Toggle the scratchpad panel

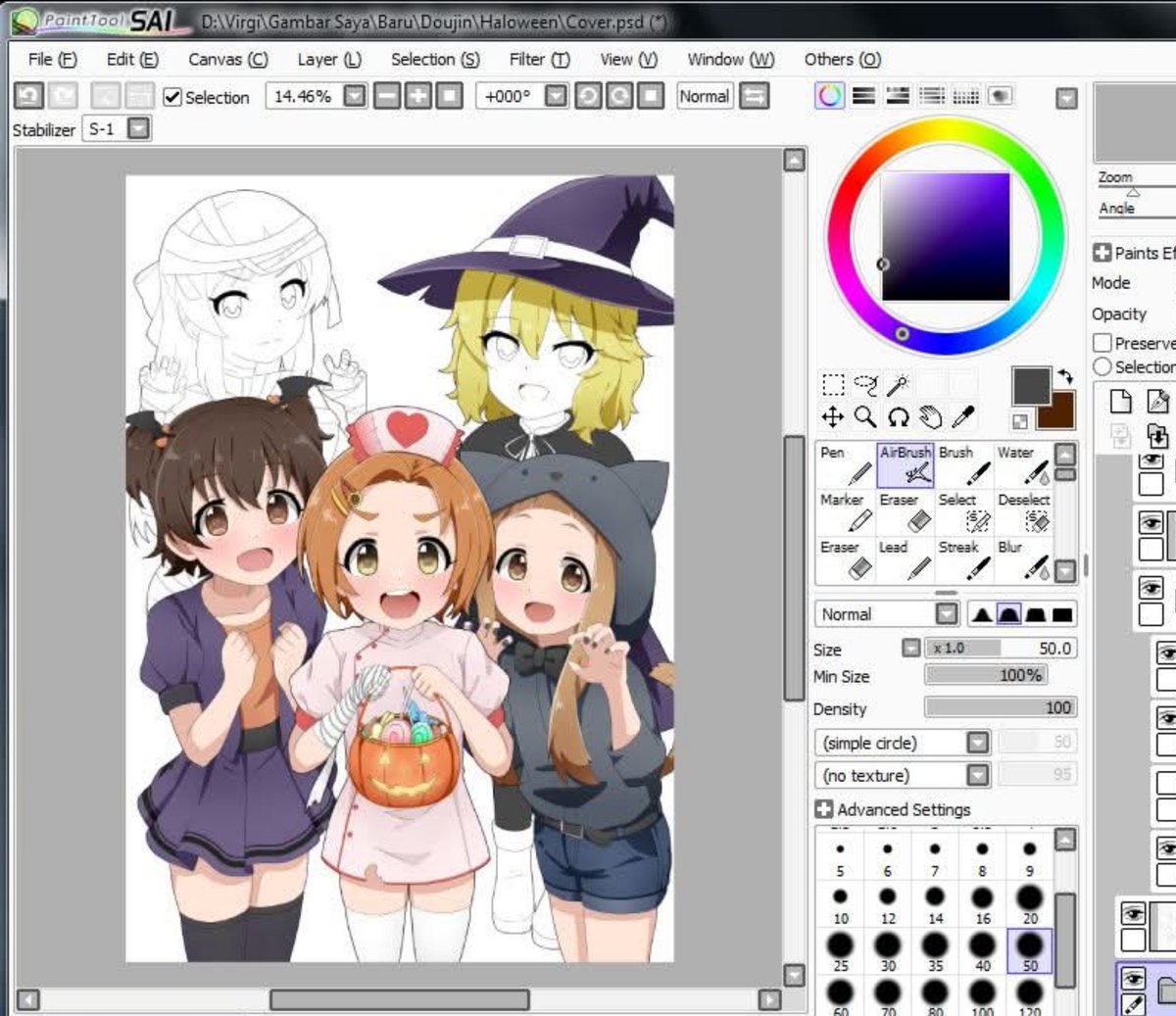tap(1000, 96)
